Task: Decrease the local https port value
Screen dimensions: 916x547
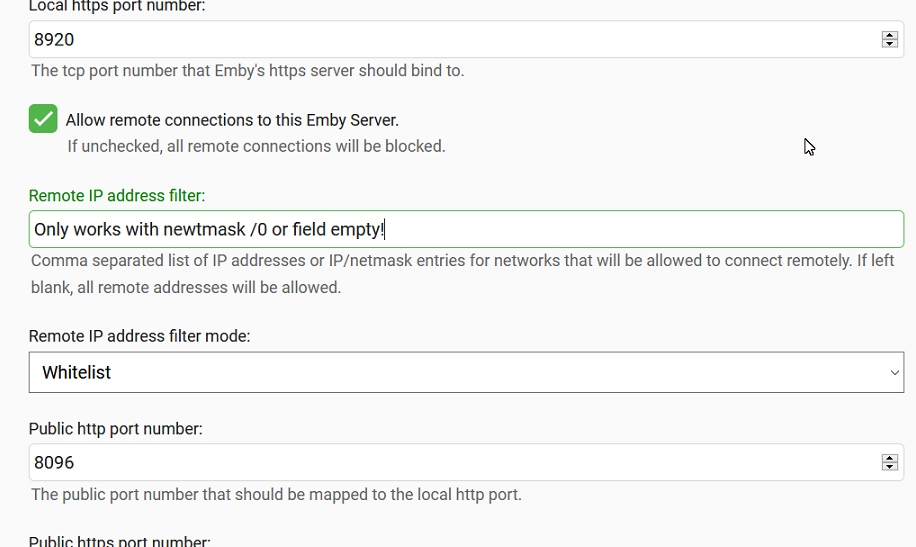Action: (x=889, y=45)
